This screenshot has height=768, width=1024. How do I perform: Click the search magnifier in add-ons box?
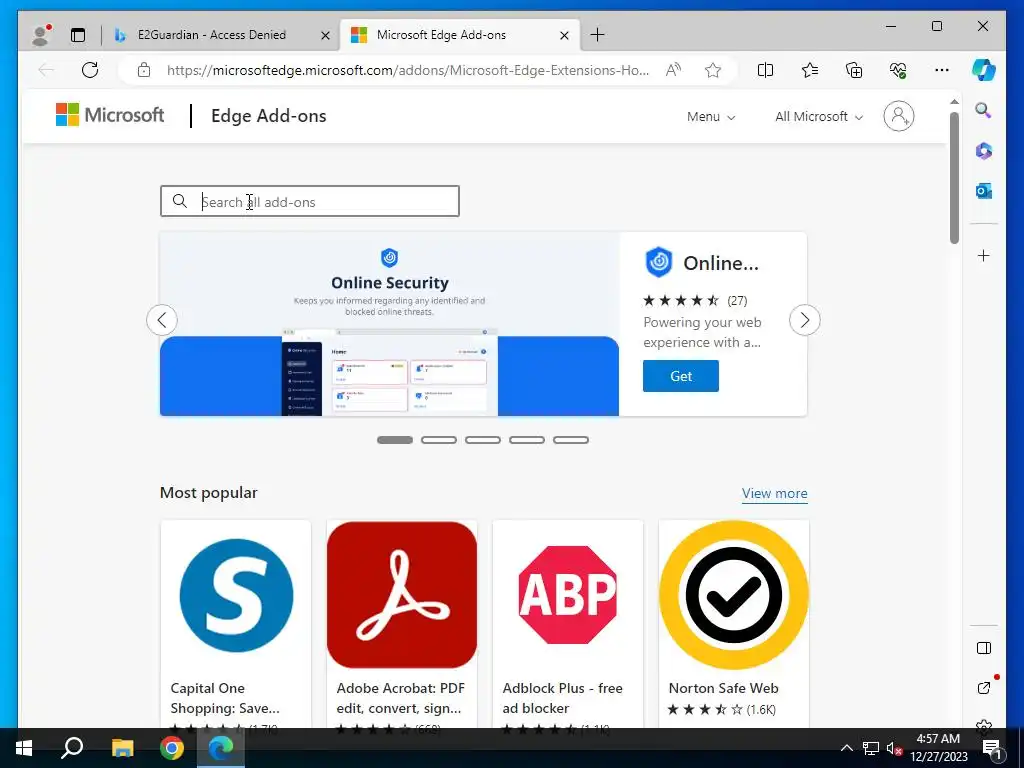[x=180, y=201]
